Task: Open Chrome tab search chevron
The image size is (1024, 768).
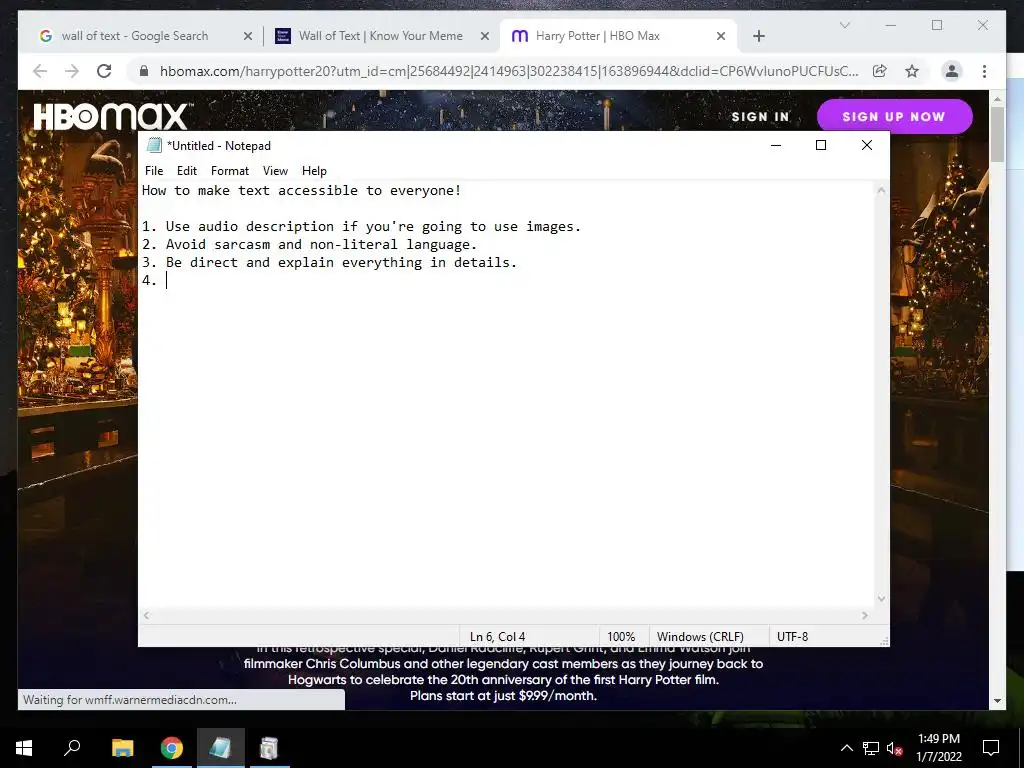Action: pos(844,25)
